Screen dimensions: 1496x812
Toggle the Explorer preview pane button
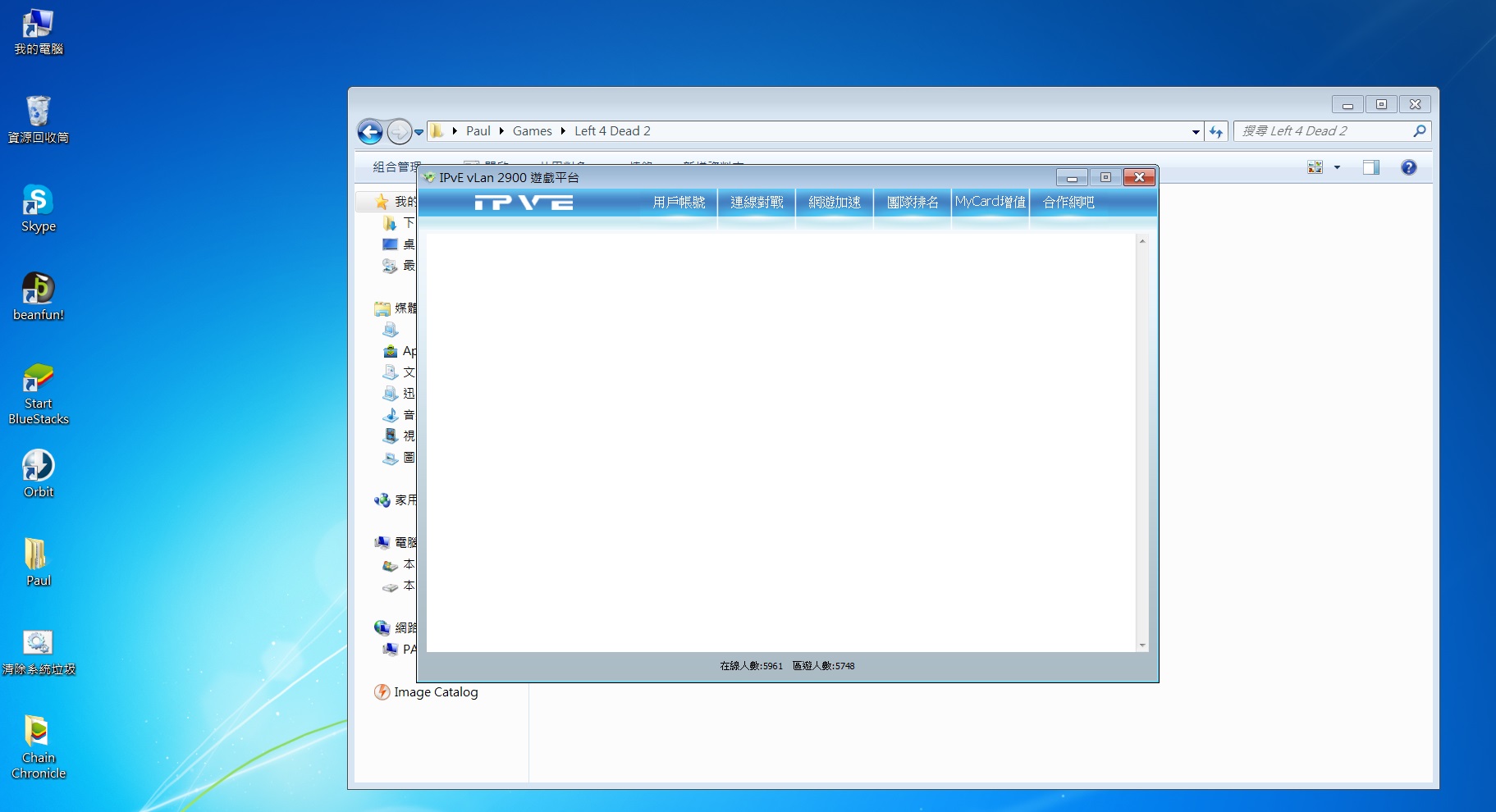1370,167
